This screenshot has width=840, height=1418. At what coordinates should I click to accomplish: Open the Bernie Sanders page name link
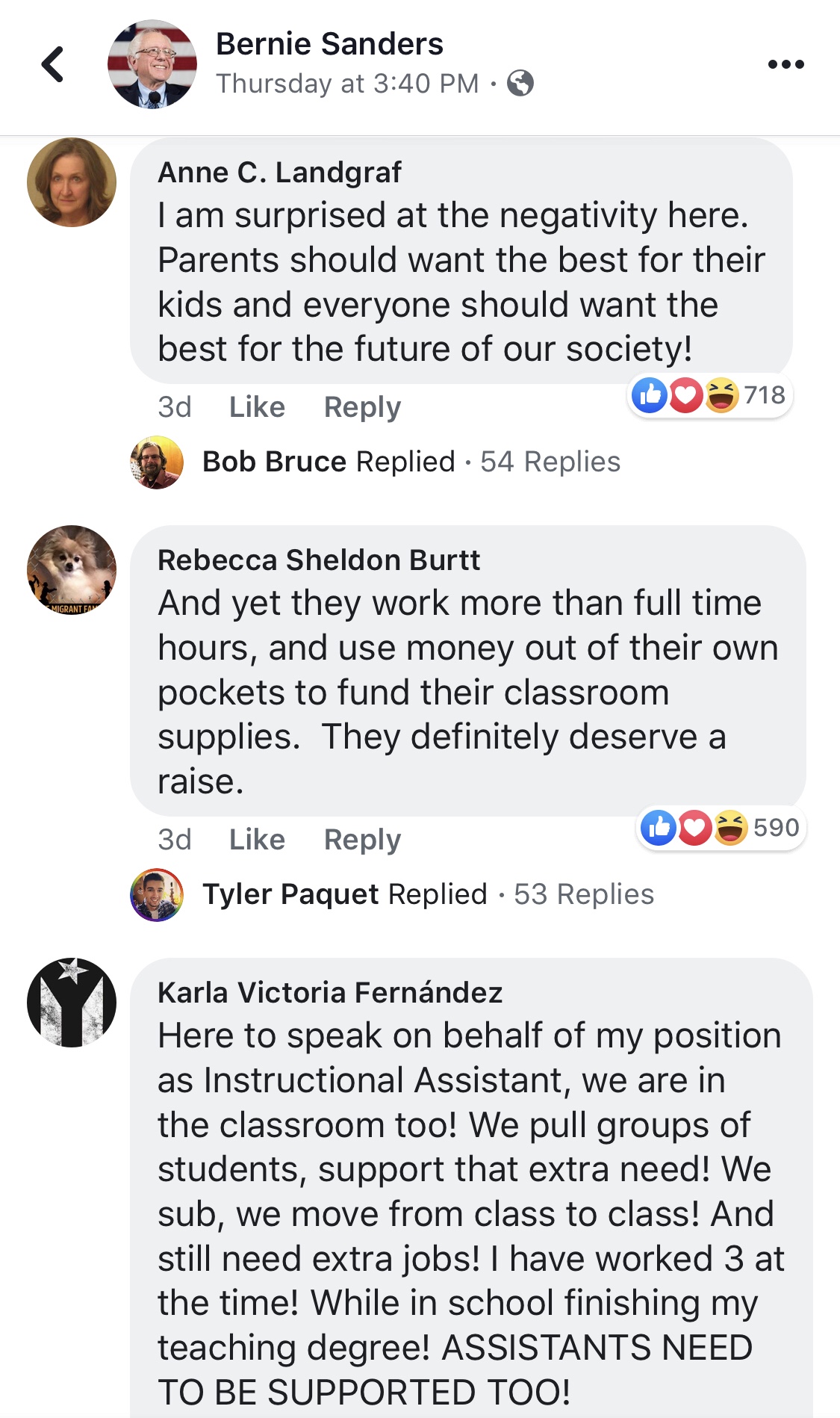[329, 44]
